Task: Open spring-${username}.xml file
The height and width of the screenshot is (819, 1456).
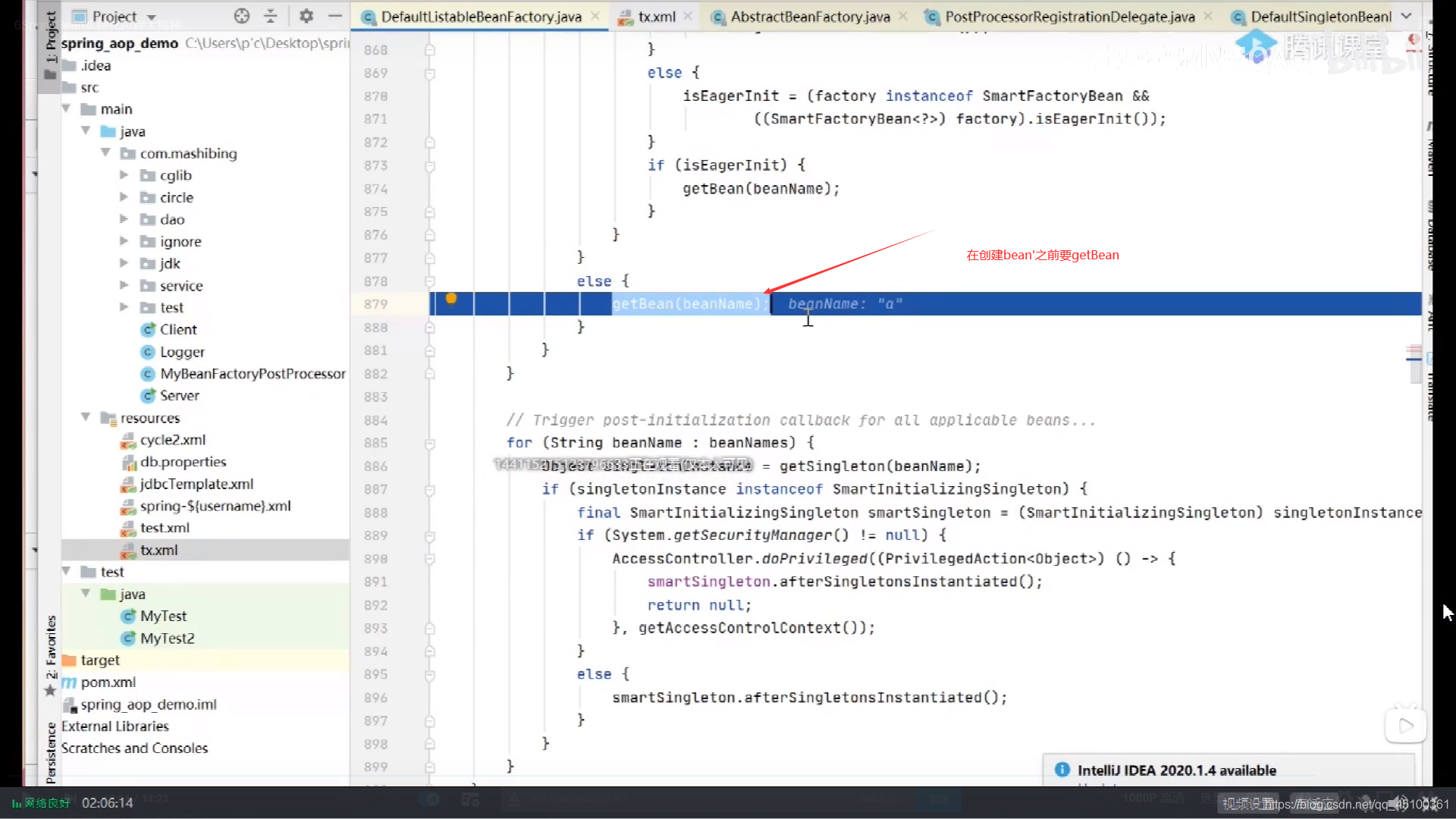Action: click(x=215, y=506)
